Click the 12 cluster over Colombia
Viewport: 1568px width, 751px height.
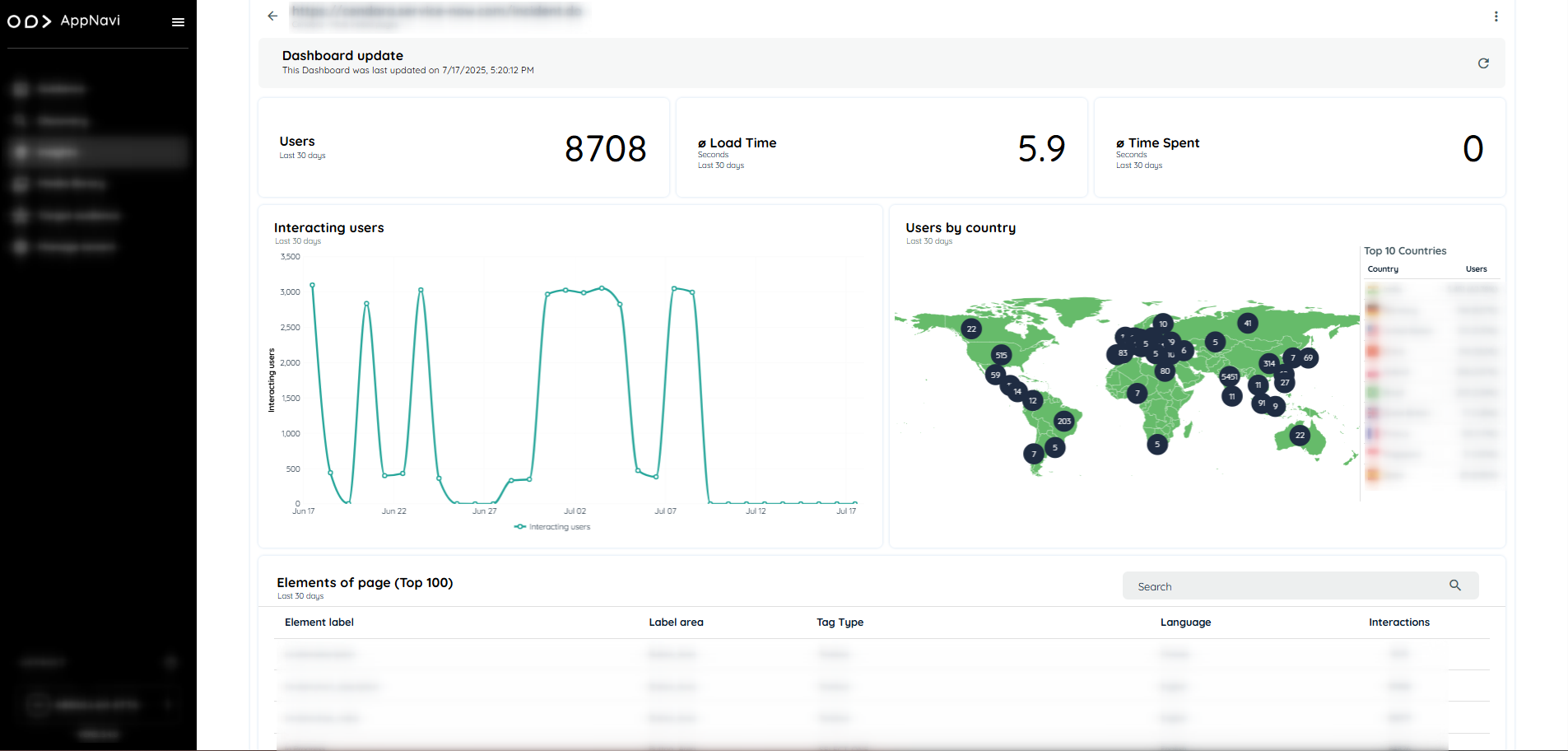point(1032,400)
